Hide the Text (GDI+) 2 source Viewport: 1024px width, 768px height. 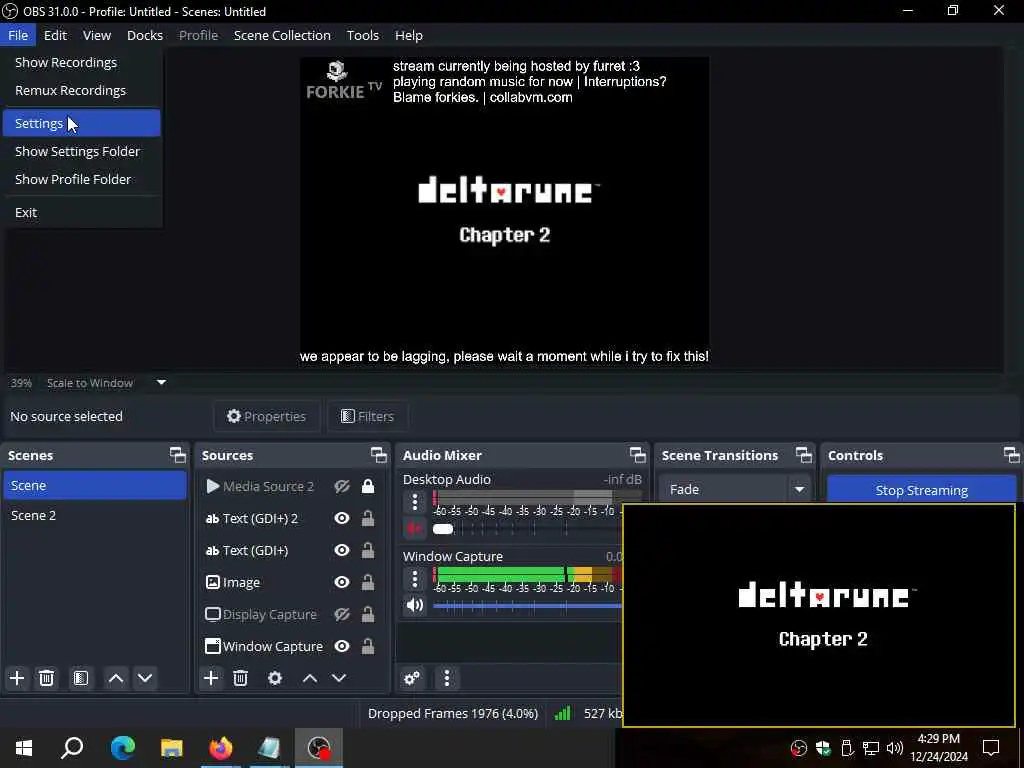coord(342,519)
